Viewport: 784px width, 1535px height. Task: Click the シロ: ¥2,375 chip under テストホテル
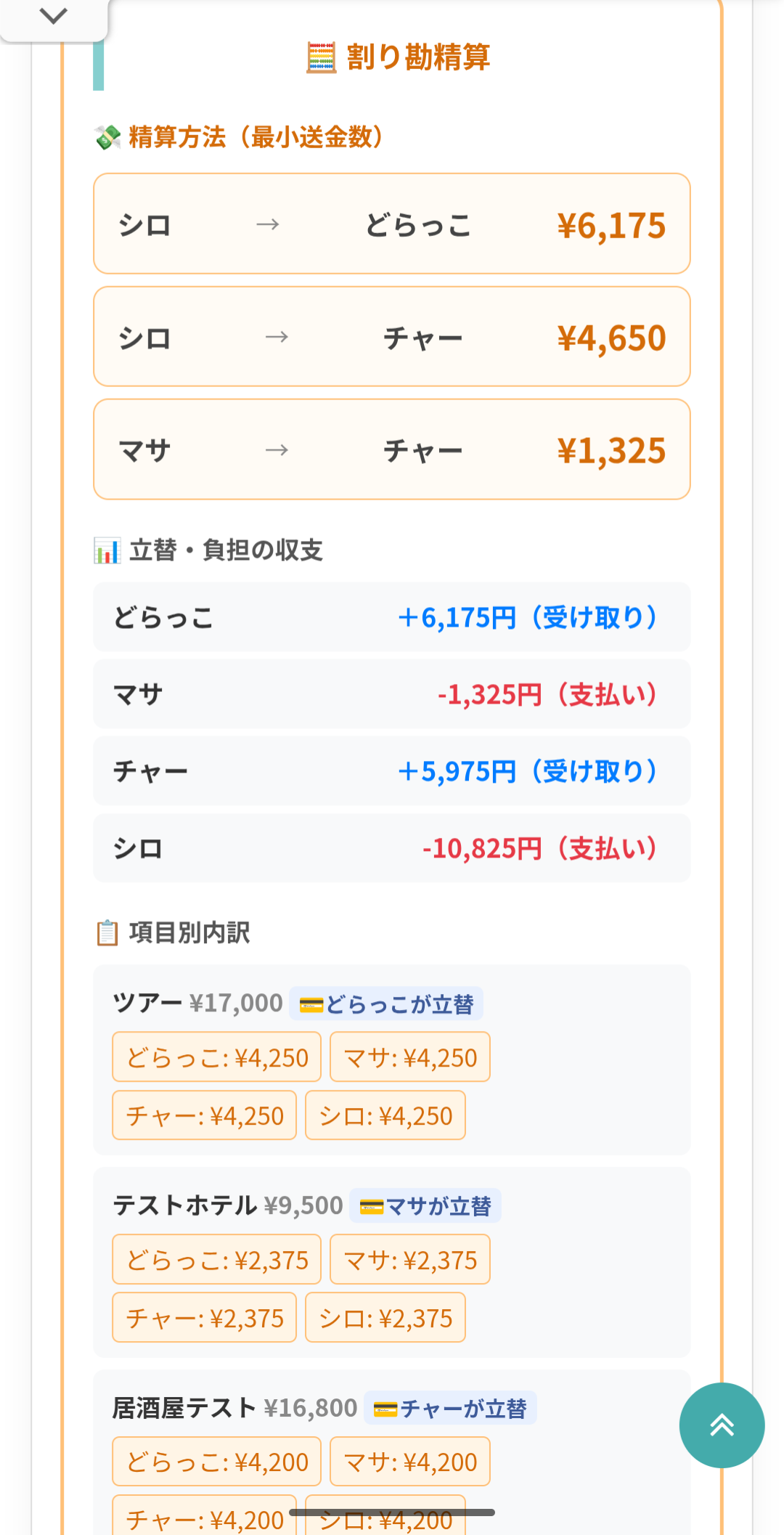click(385, 1318)
